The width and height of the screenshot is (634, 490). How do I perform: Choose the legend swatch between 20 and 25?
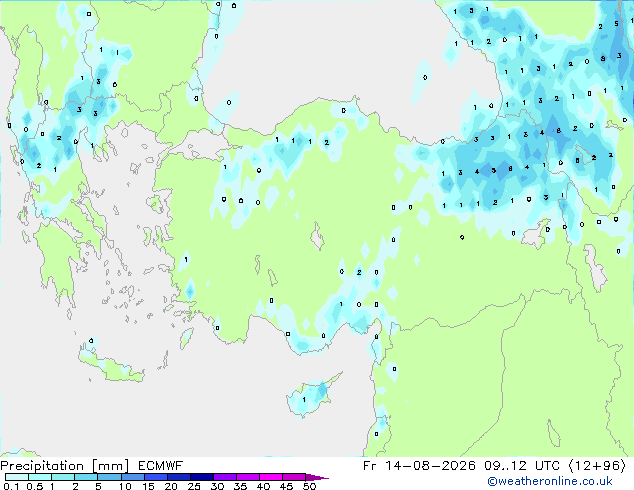(x=178, y=477)
